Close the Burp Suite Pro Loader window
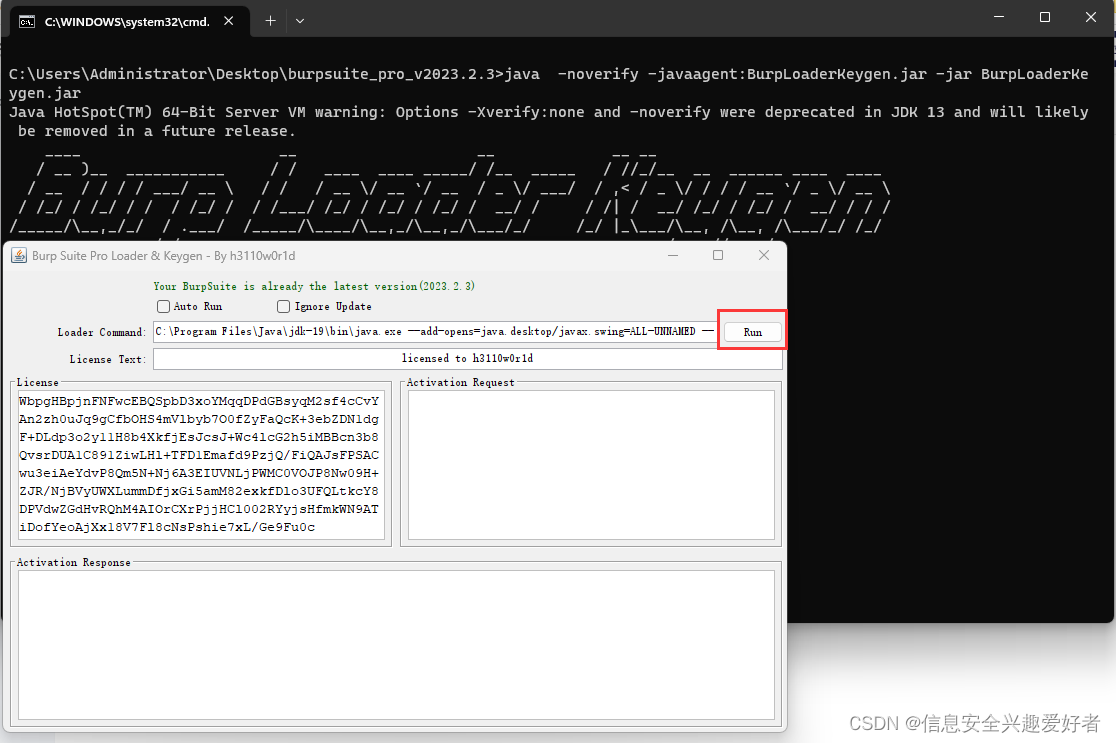 pyautogui.click(x=764, y=255)
